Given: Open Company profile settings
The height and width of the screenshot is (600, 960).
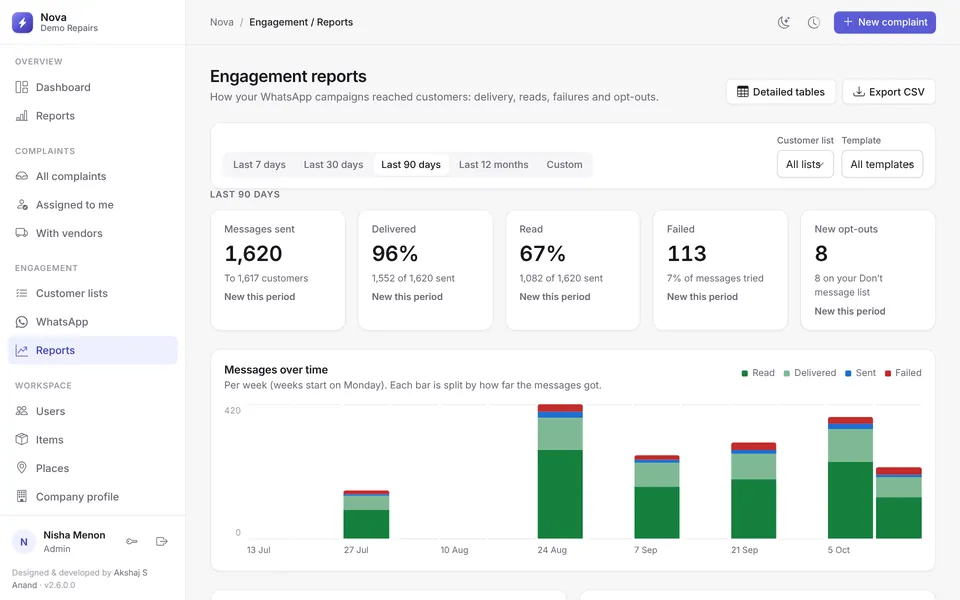Looking at the screenshot, I should click(x=93, y=496).
